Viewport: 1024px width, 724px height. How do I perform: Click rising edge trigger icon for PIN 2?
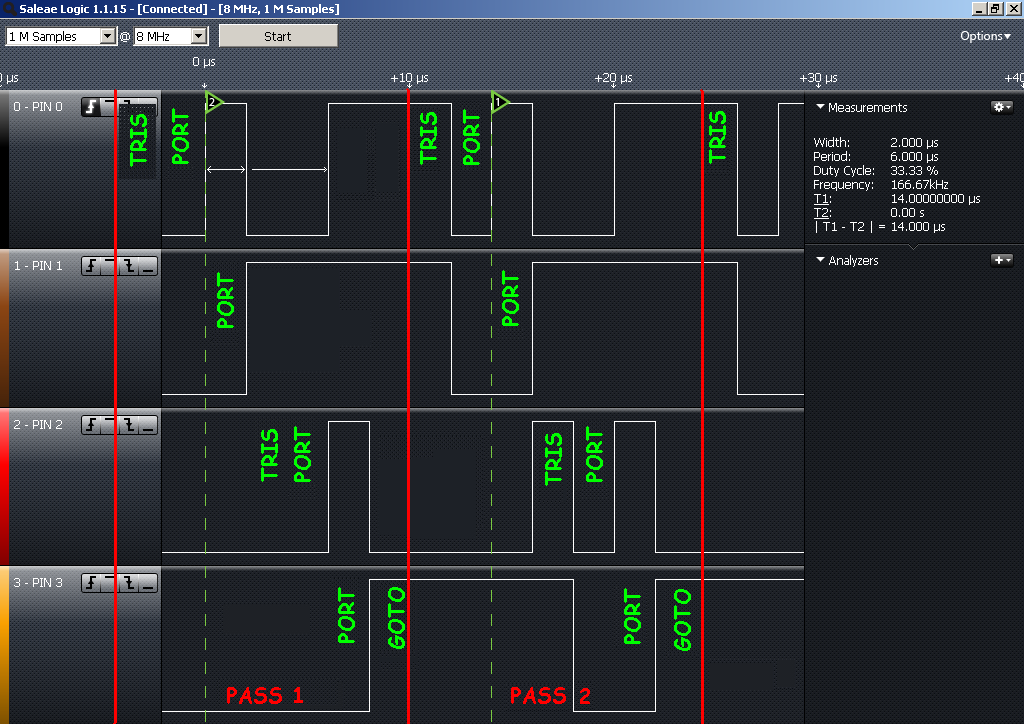91,425
